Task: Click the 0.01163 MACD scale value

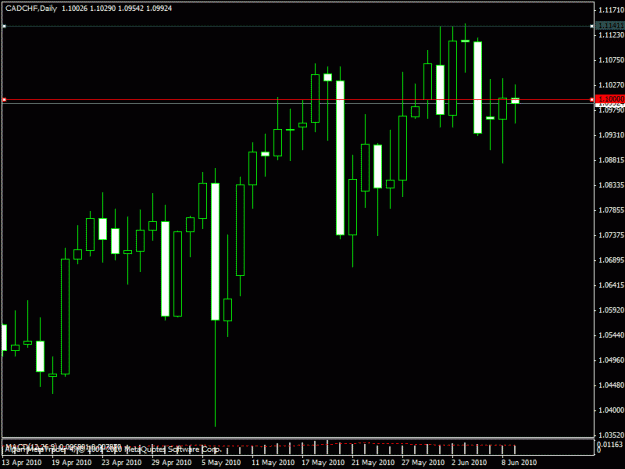Action: (x=610, y=444)
